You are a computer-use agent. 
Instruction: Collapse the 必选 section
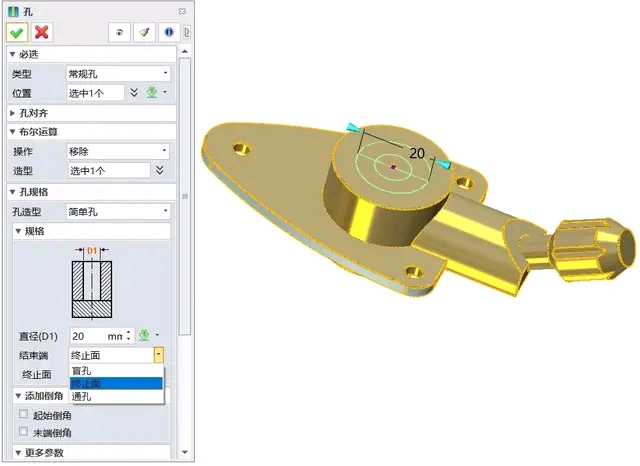click(x=12, y=54)
